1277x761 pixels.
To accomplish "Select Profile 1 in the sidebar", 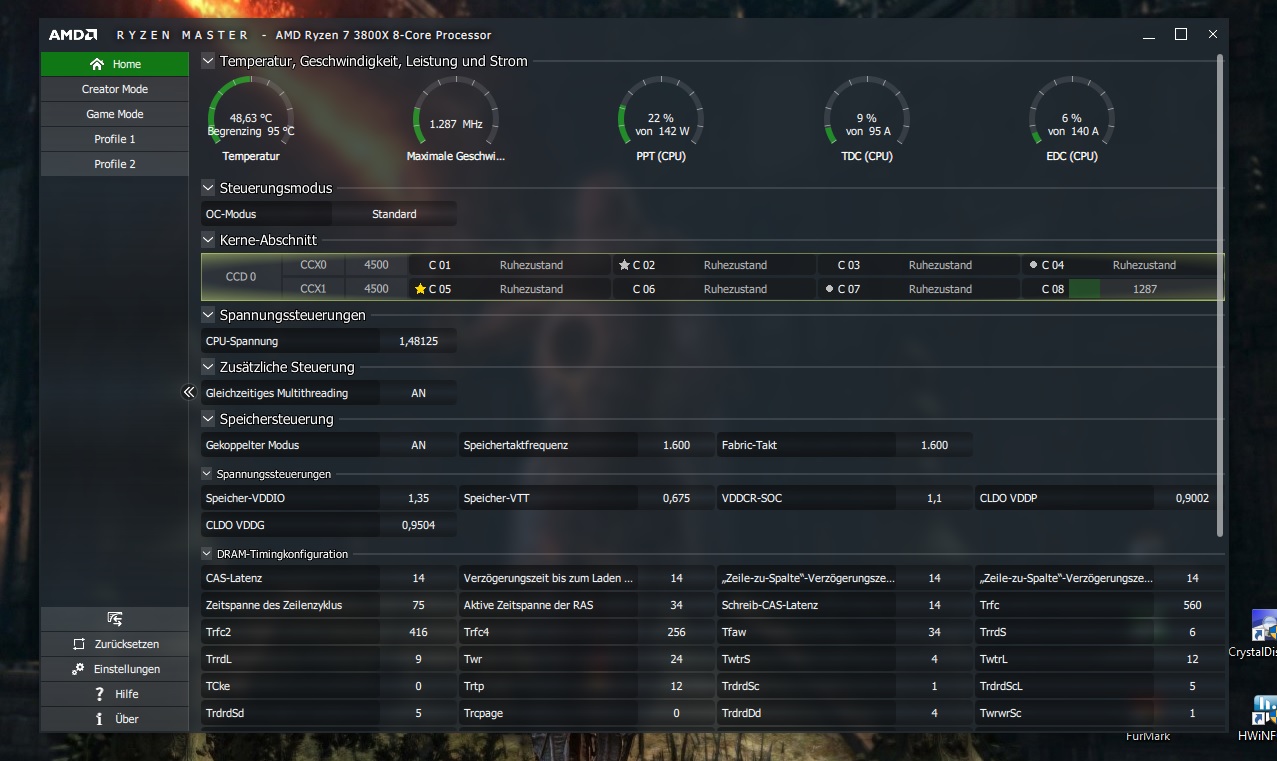I will click(x=114, y=139).
